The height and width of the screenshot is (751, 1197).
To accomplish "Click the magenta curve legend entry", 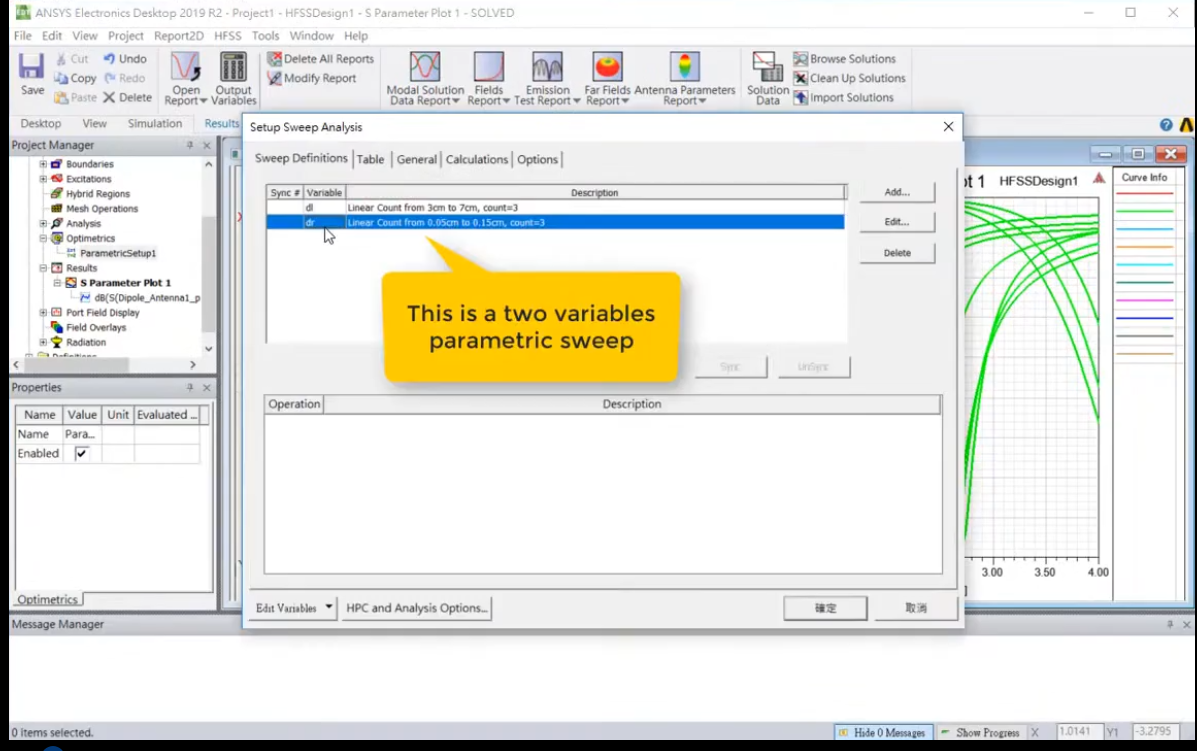I will click(1144, 300).
